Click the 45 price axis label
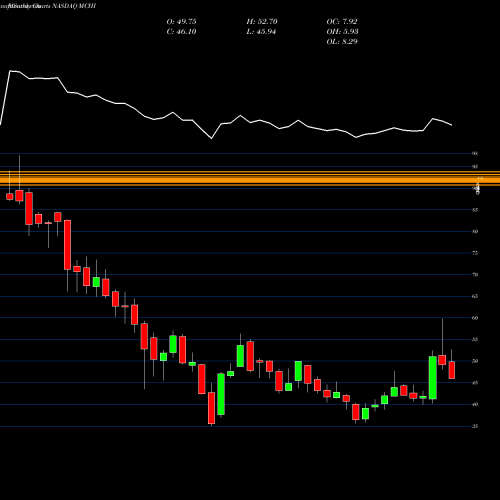 [x=475, y=383]
